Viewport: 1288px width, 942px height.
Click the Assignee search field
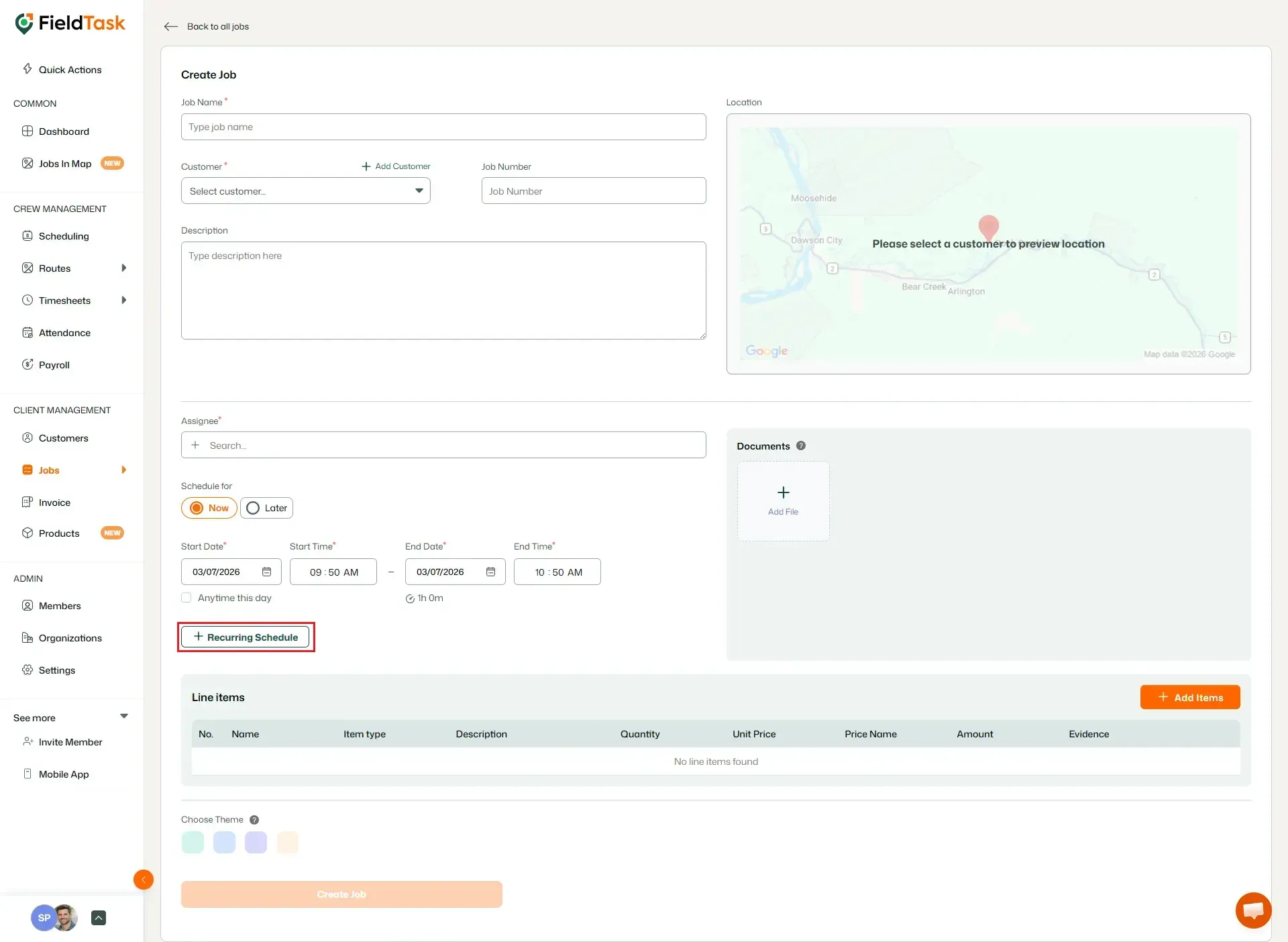tap(443, 445)
